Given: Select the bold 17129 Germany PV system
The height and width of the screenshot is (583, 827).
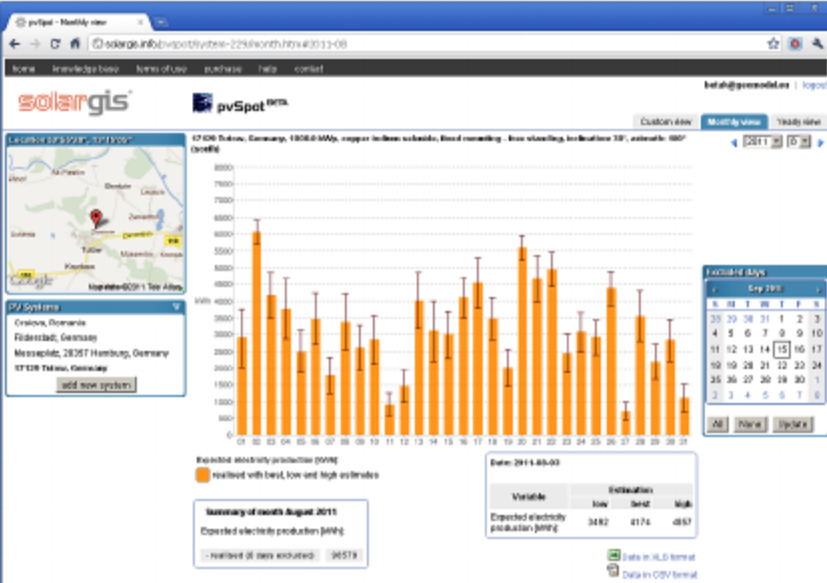Looking at the screenshot, I should (x=61, y=368).
